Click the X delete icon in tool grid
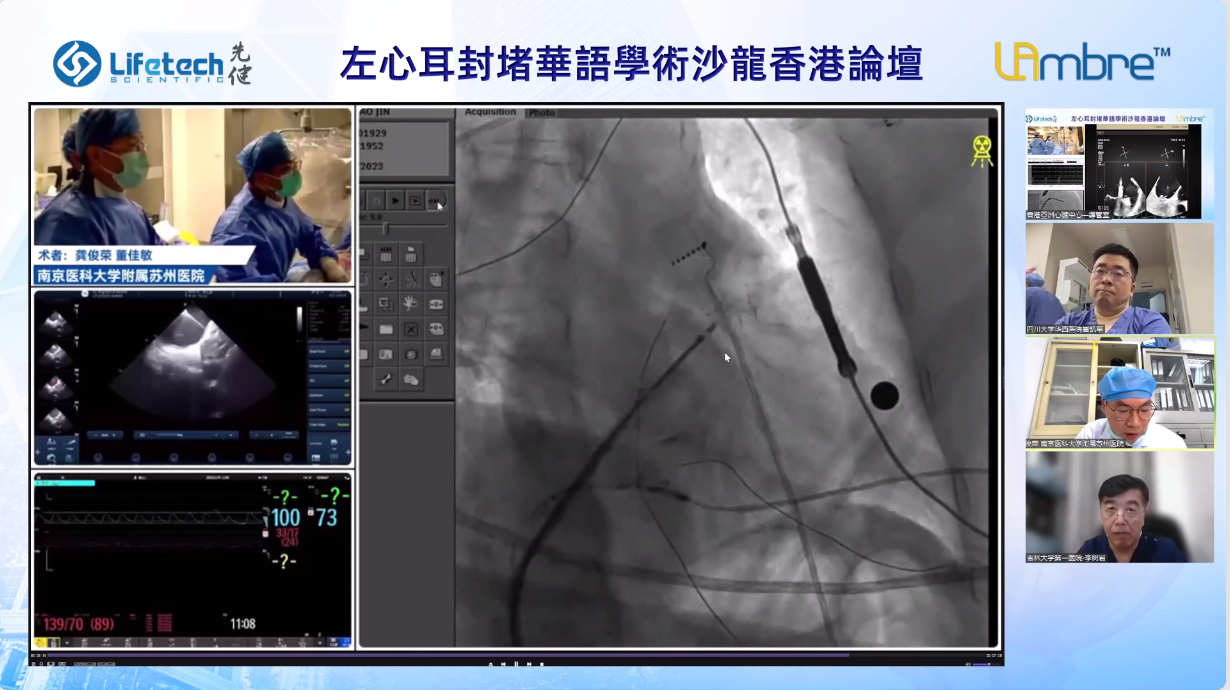Viewport: 1230px width, 690px height. (x=410, y=329)
